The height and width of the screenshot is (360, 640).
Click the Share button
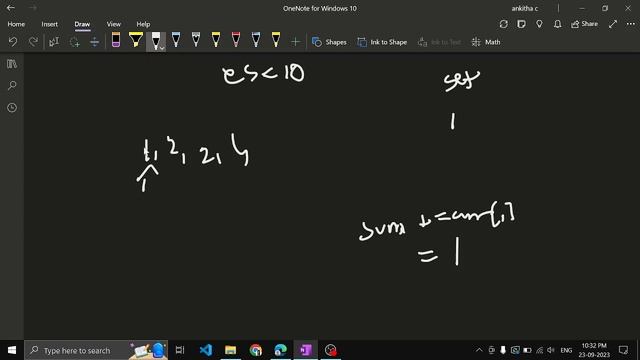584,24
